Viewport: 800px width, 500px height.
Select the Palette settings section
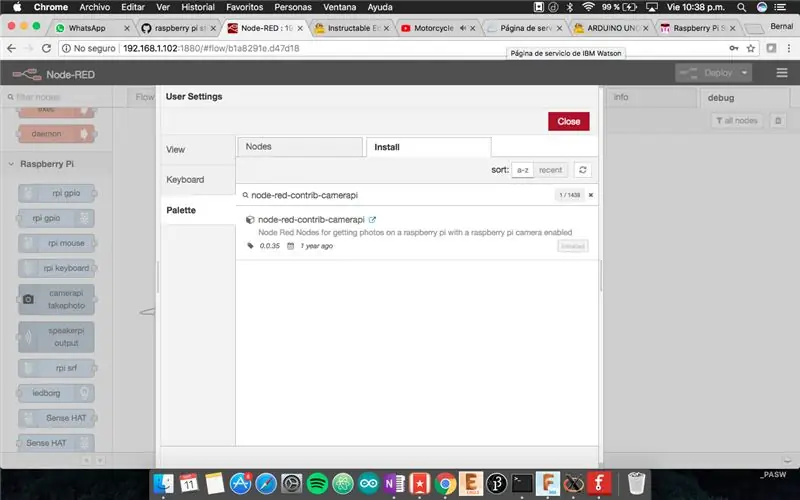click(x=198, y=210)
